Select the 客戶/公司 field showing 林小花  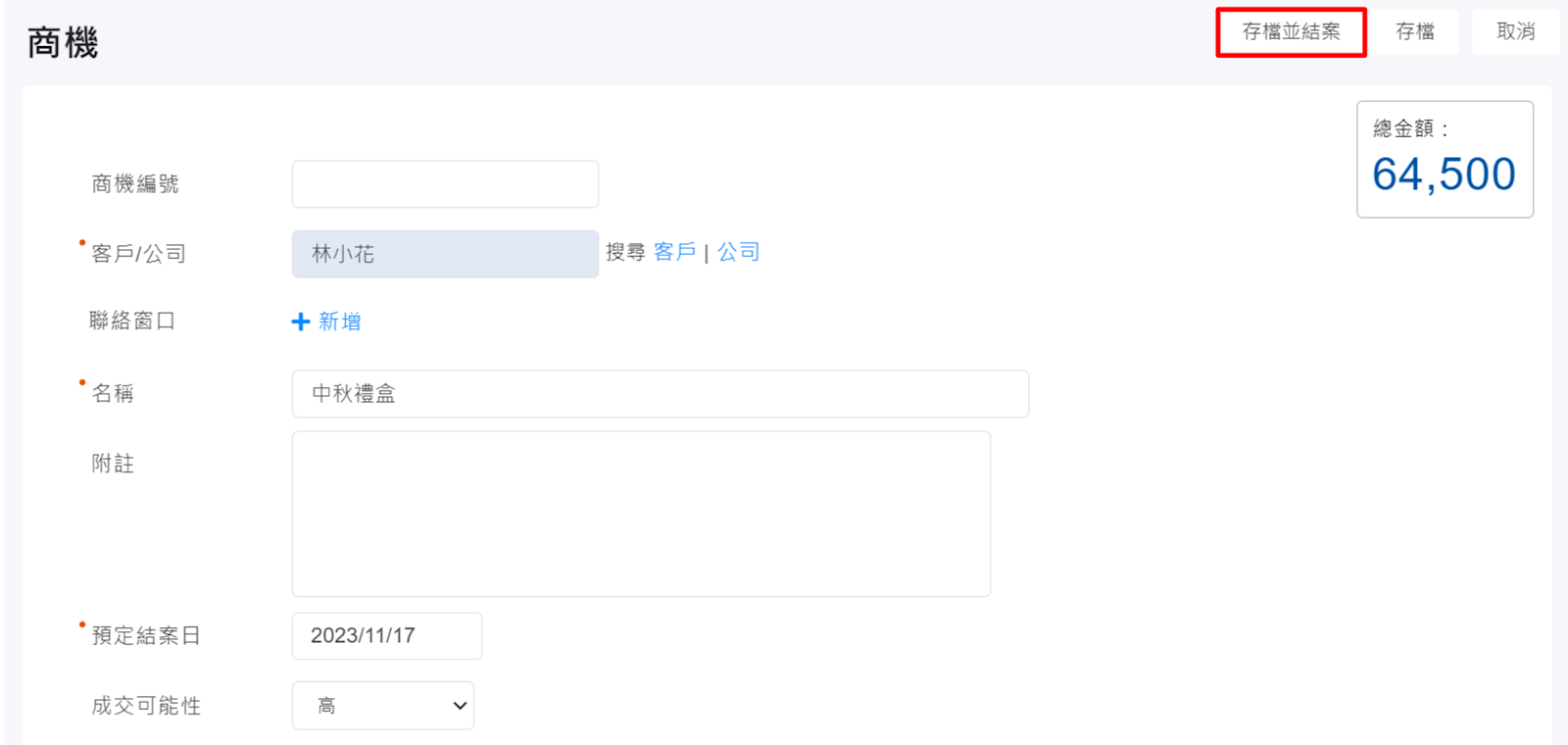pyautogui.click(x=445, y=254)
